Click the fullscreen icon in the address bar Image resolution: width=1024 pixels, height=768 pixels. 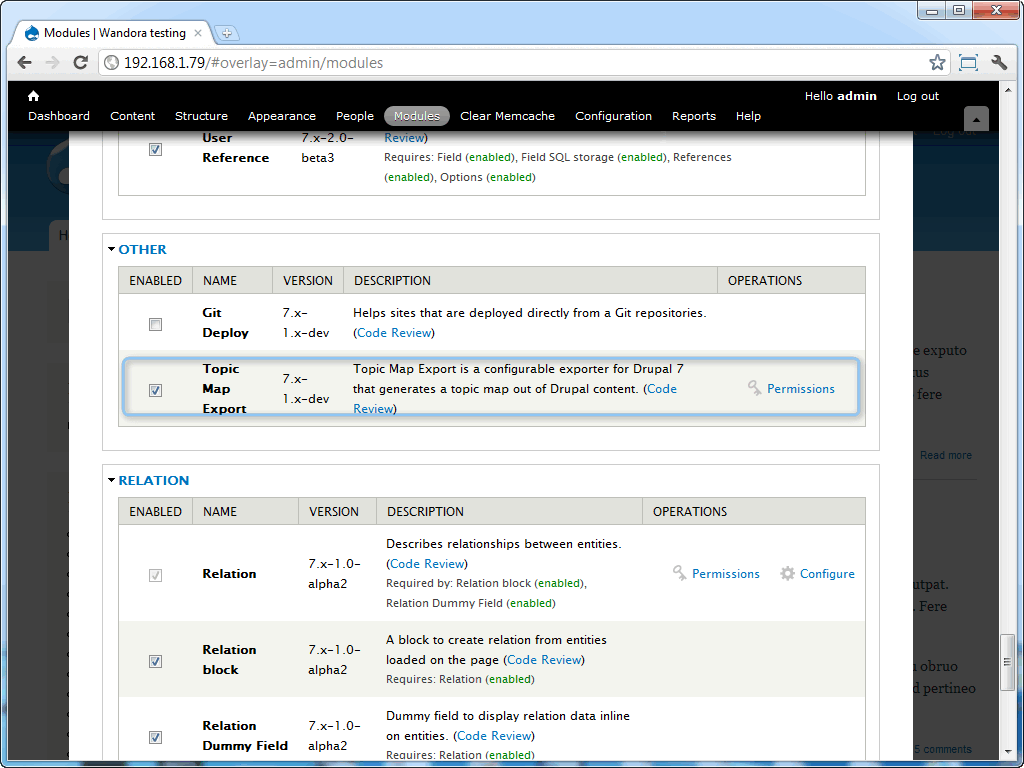968,61
